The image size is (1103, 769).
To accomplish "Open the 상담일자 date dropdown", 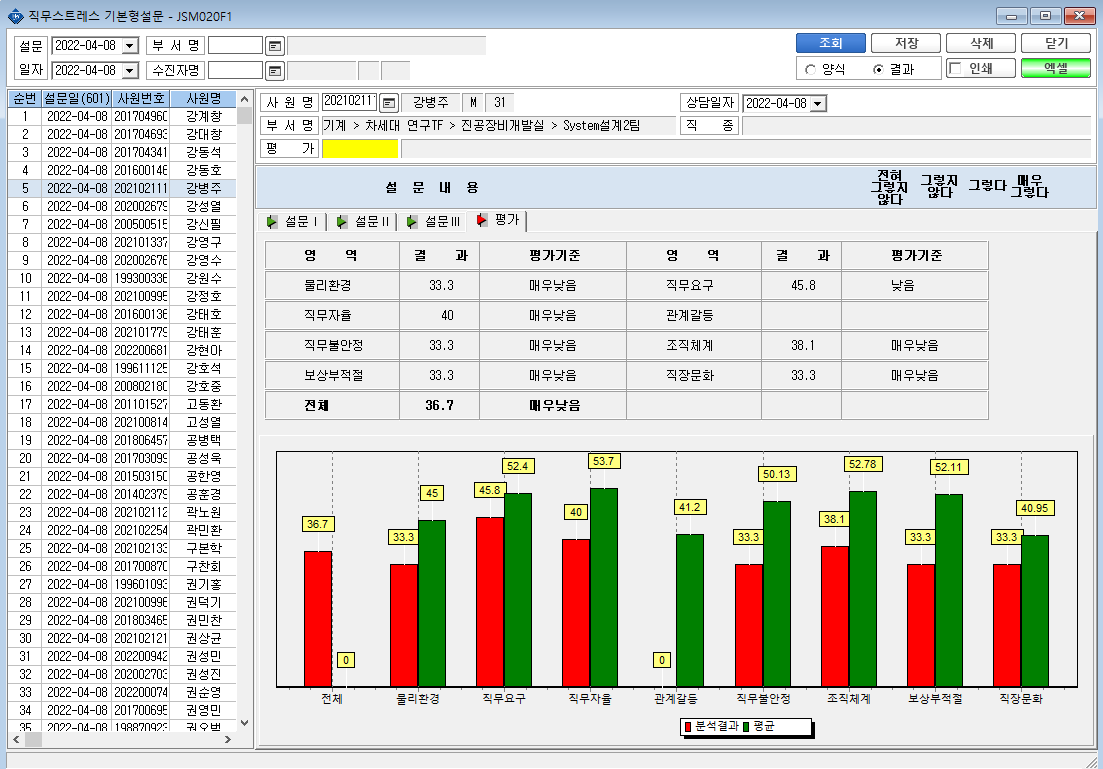I will click(x=818, y=103).
